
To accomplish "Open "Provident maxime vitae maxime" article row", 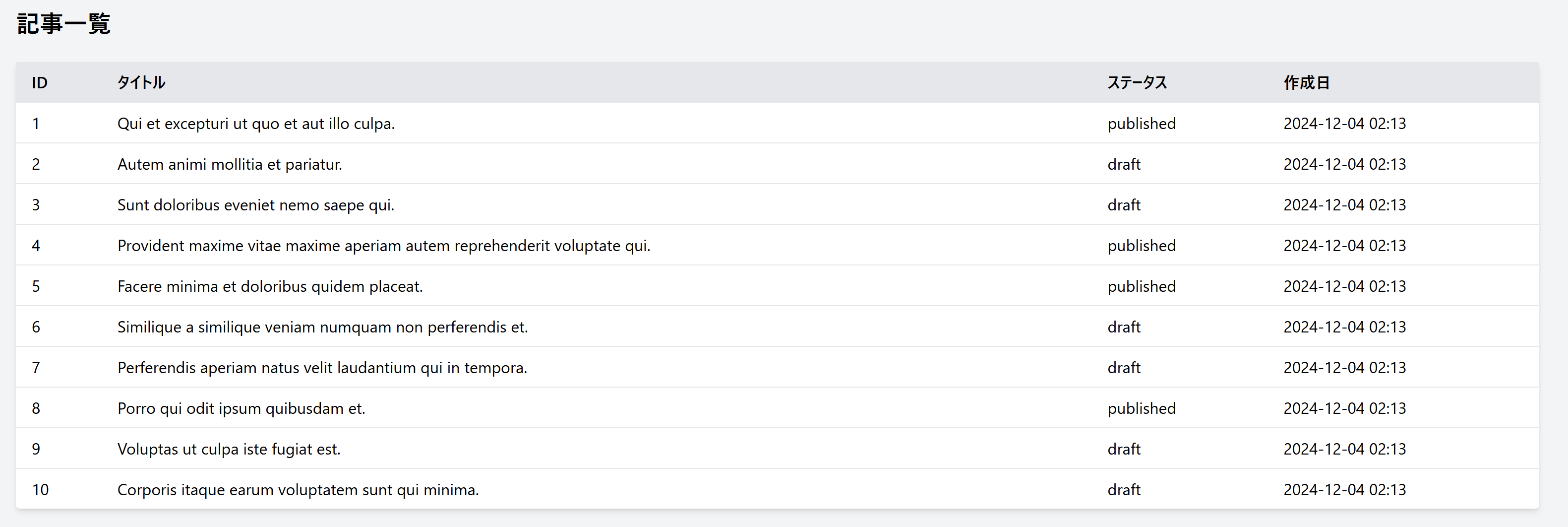I will [x=383, y=246].
